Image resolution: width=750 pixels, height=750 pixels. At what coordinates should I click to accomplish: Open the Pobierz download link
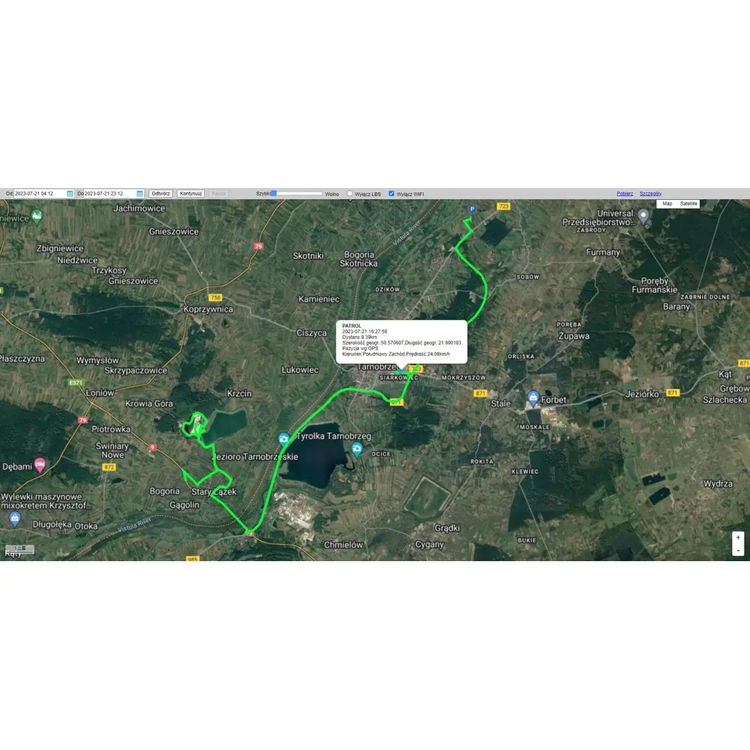625,193
